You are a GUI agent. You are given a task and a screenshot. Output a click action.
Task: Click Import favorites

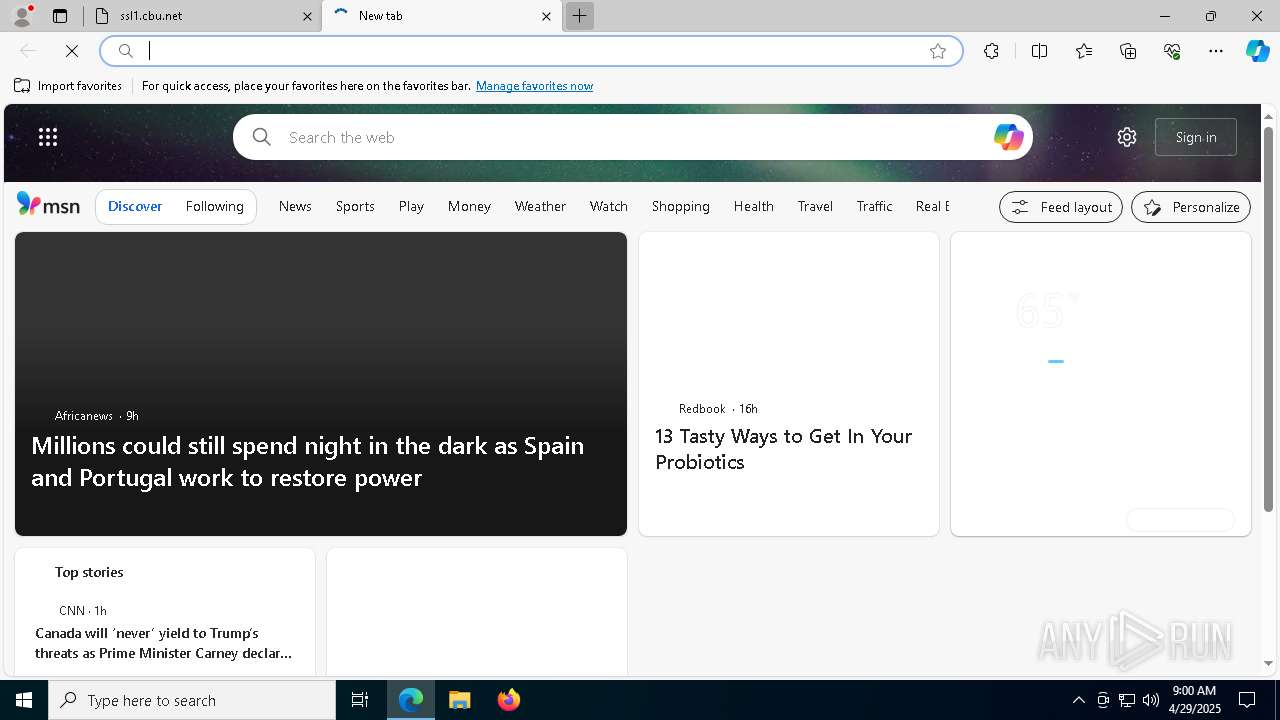pos(68,86)
